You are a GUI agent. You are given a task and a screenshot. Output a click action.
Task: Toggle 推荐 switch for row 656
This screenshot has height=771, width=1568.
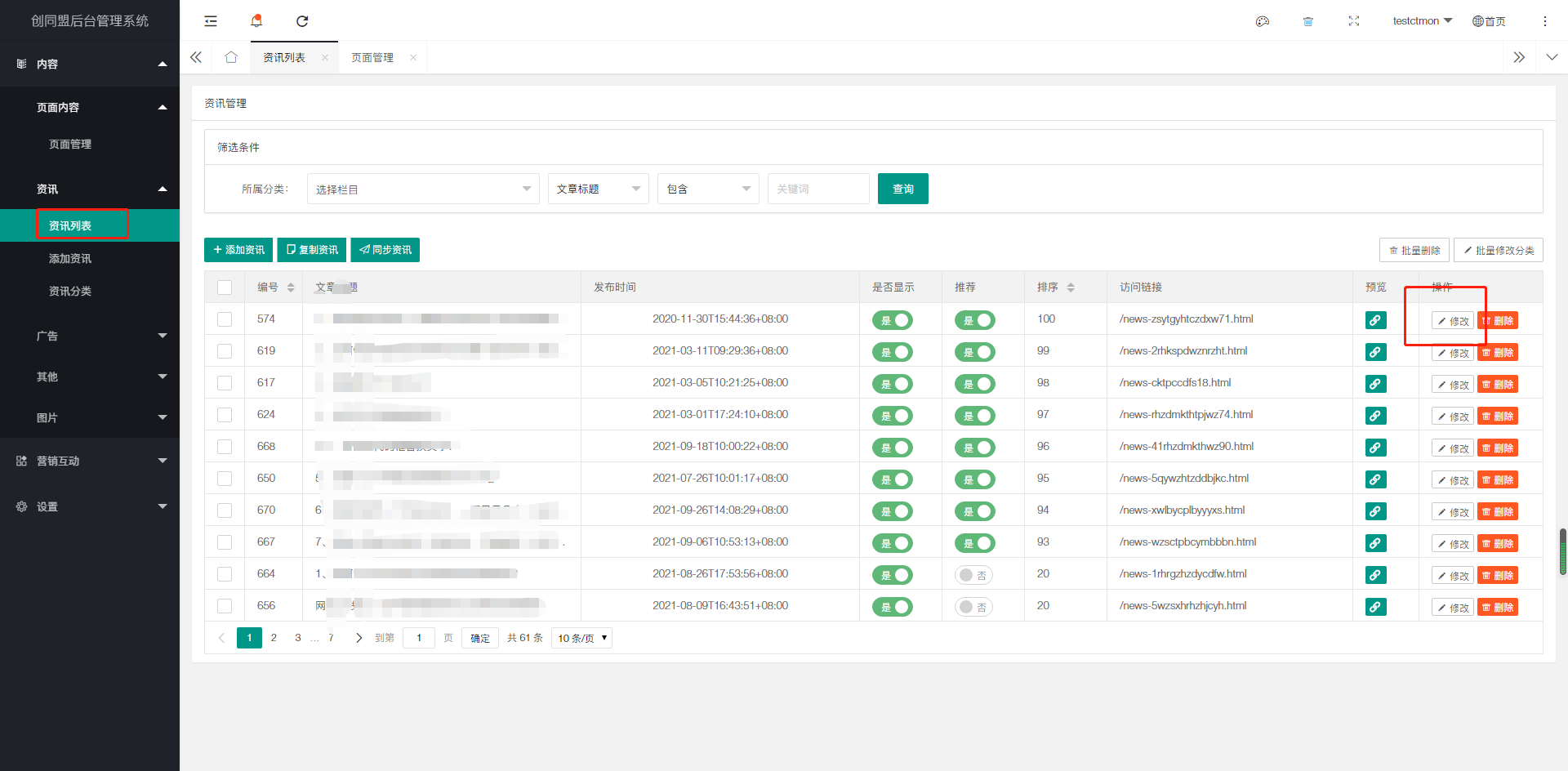pyautogui.click(x=973, y=607)
